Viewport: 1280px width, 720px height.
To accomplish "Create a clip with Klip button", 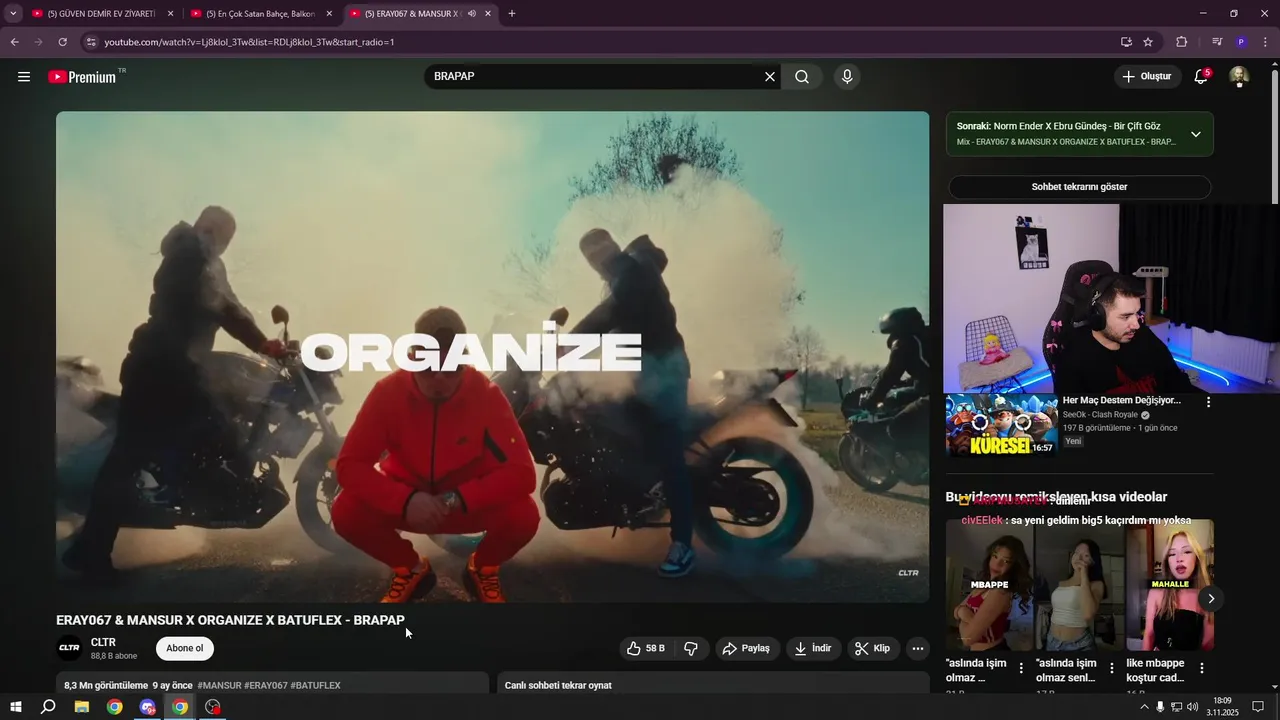I will click(x=872, y=648).
